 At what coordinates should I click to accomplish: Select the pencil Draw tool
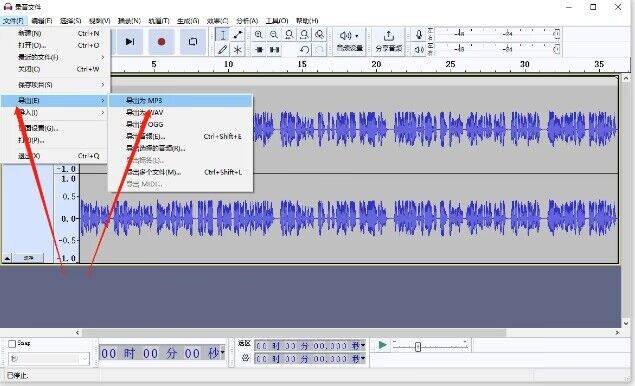coord(222,50)
